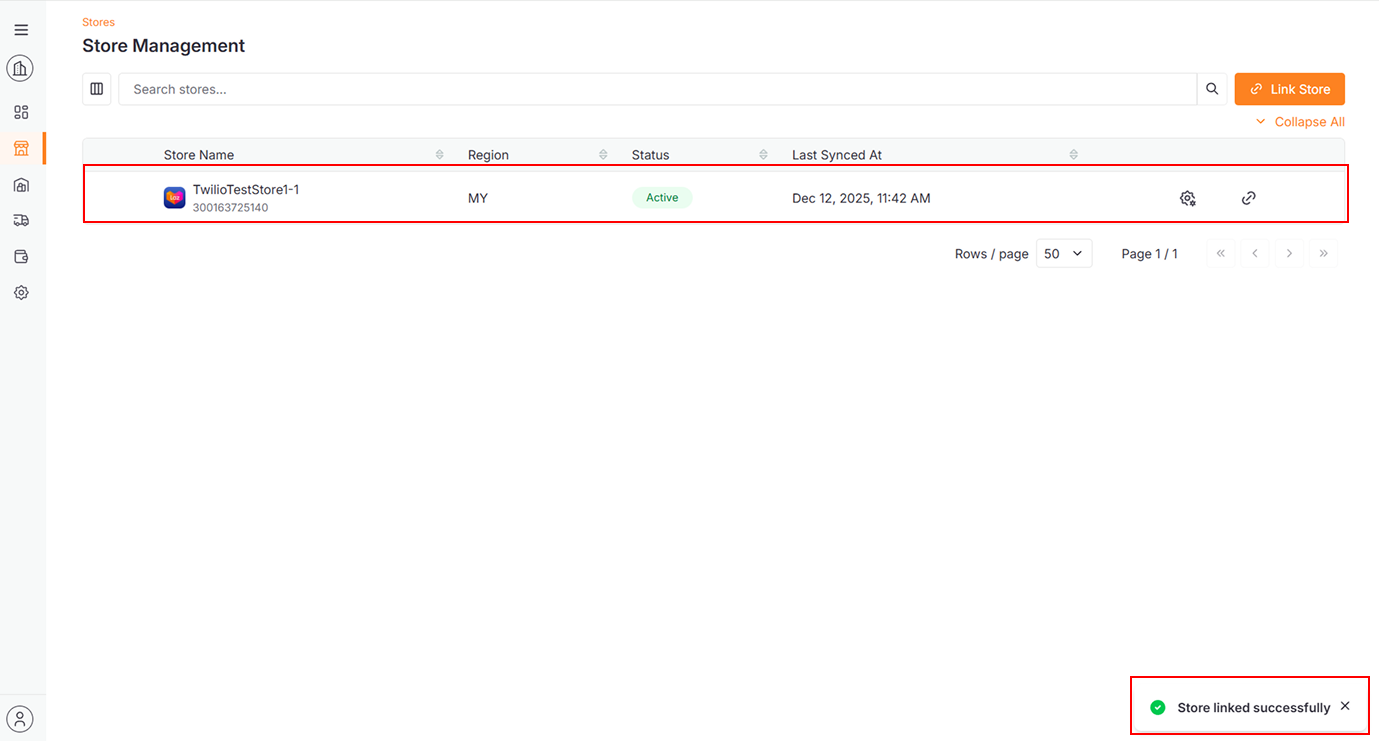Image resolution: width=1379 pixels, height=741 pixels.
Task: Open the warehouse icon in sidebar
Action: [21, 185]
